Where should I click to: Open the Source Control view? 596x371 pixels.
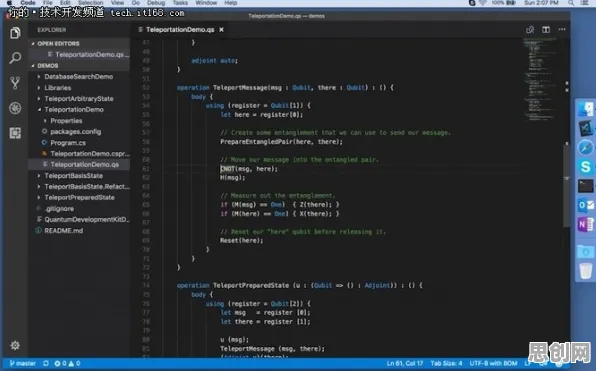point(15,83)
